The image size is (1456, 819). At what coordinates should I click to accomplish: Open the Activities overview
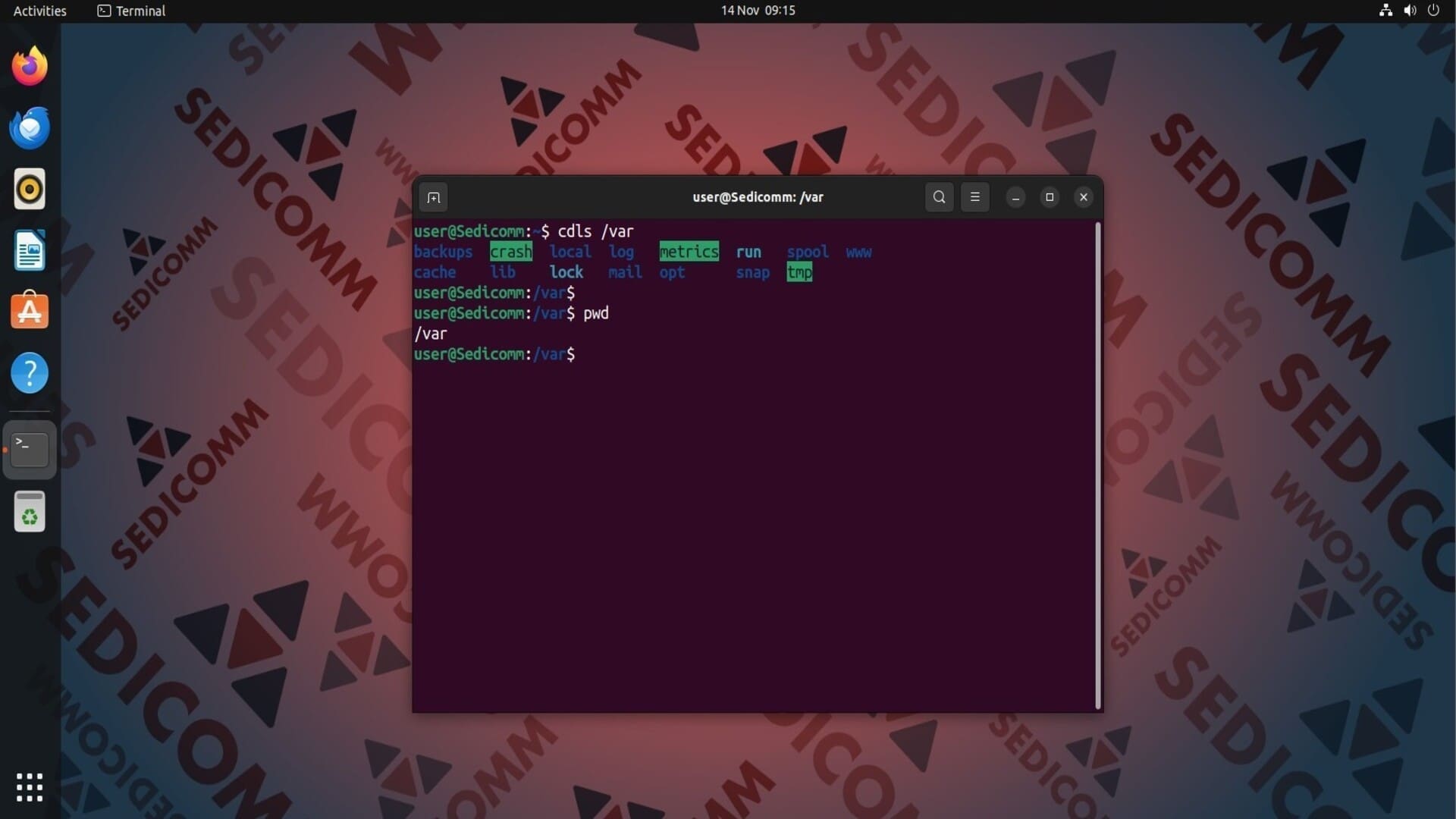click(x=39, y=11)
